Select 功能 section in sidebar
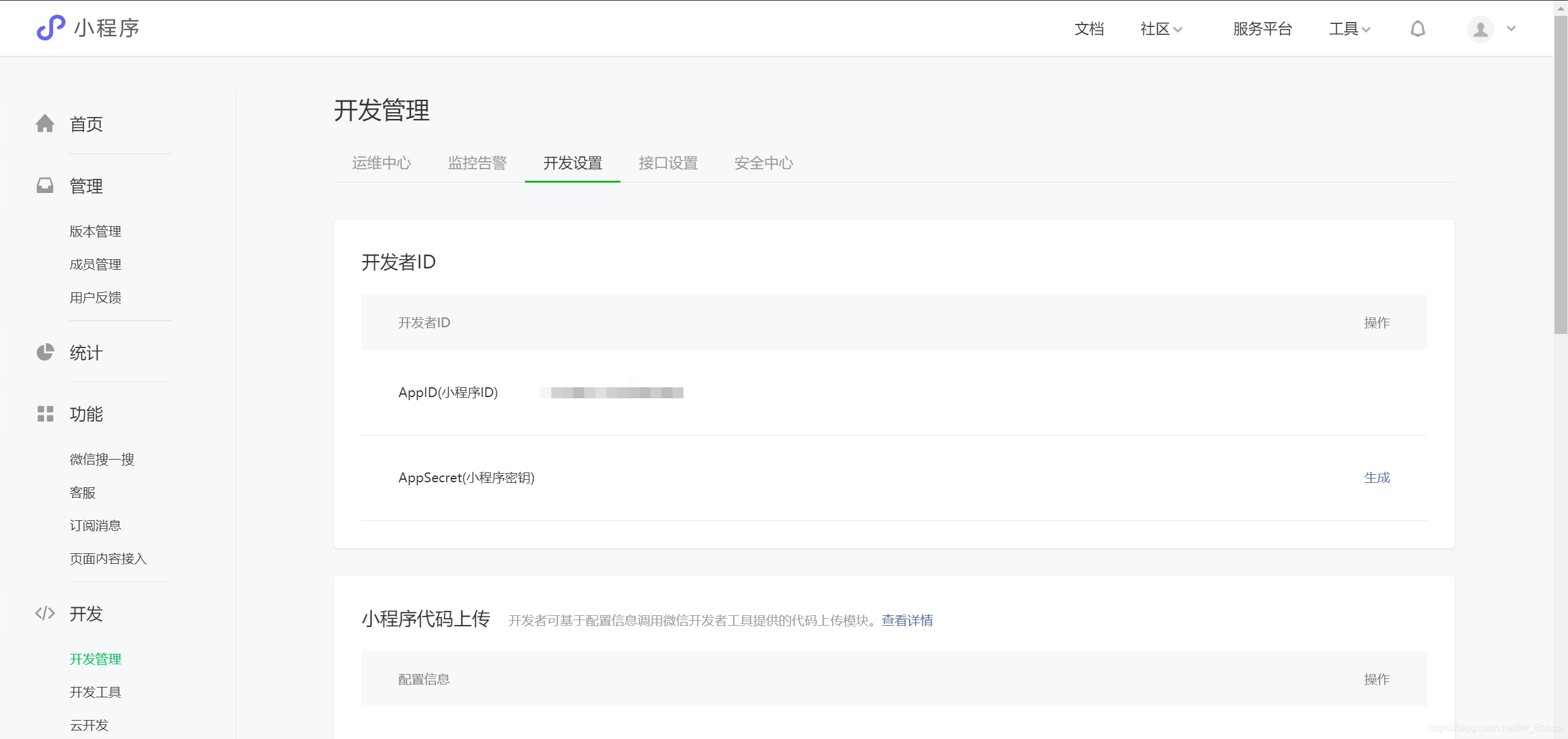This screenshot has height=739, width=1568. [x=86, y=414]
